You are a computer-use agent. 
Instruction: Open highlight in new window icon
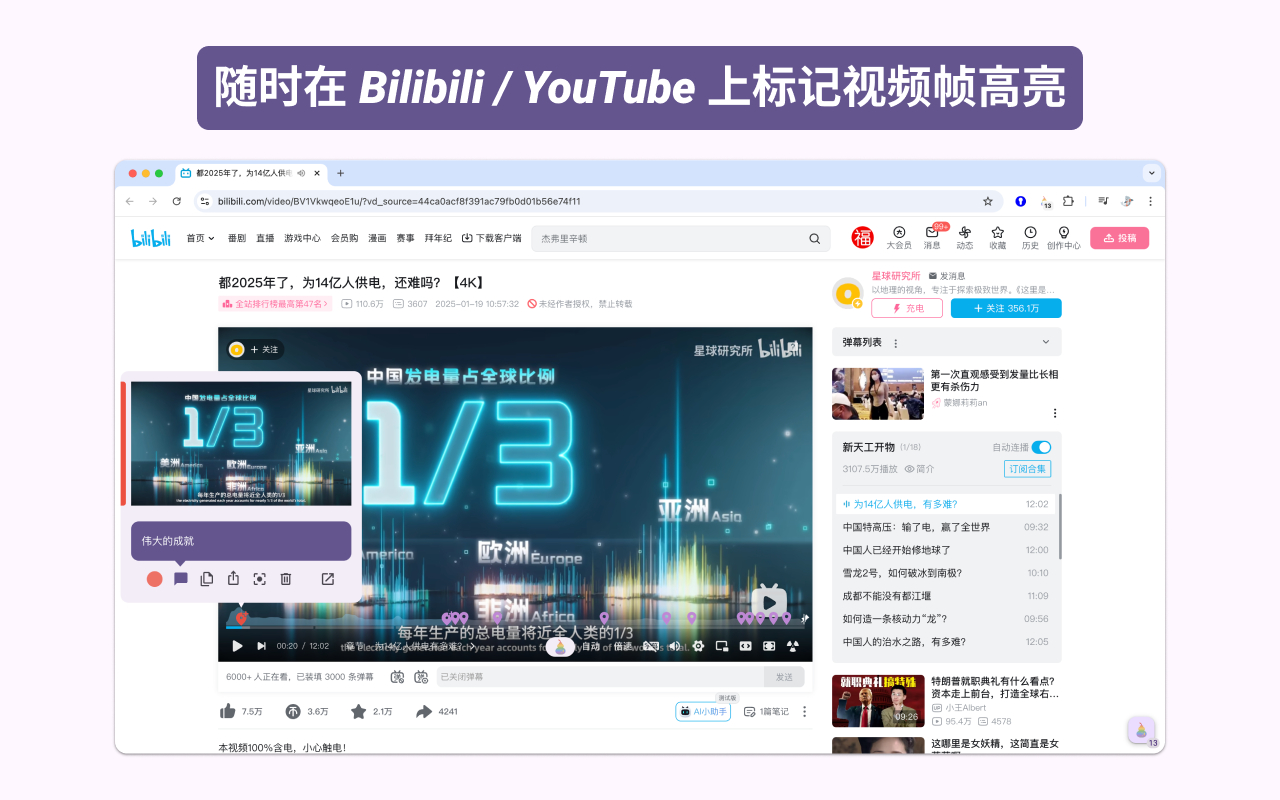click(x=327, y=579)
